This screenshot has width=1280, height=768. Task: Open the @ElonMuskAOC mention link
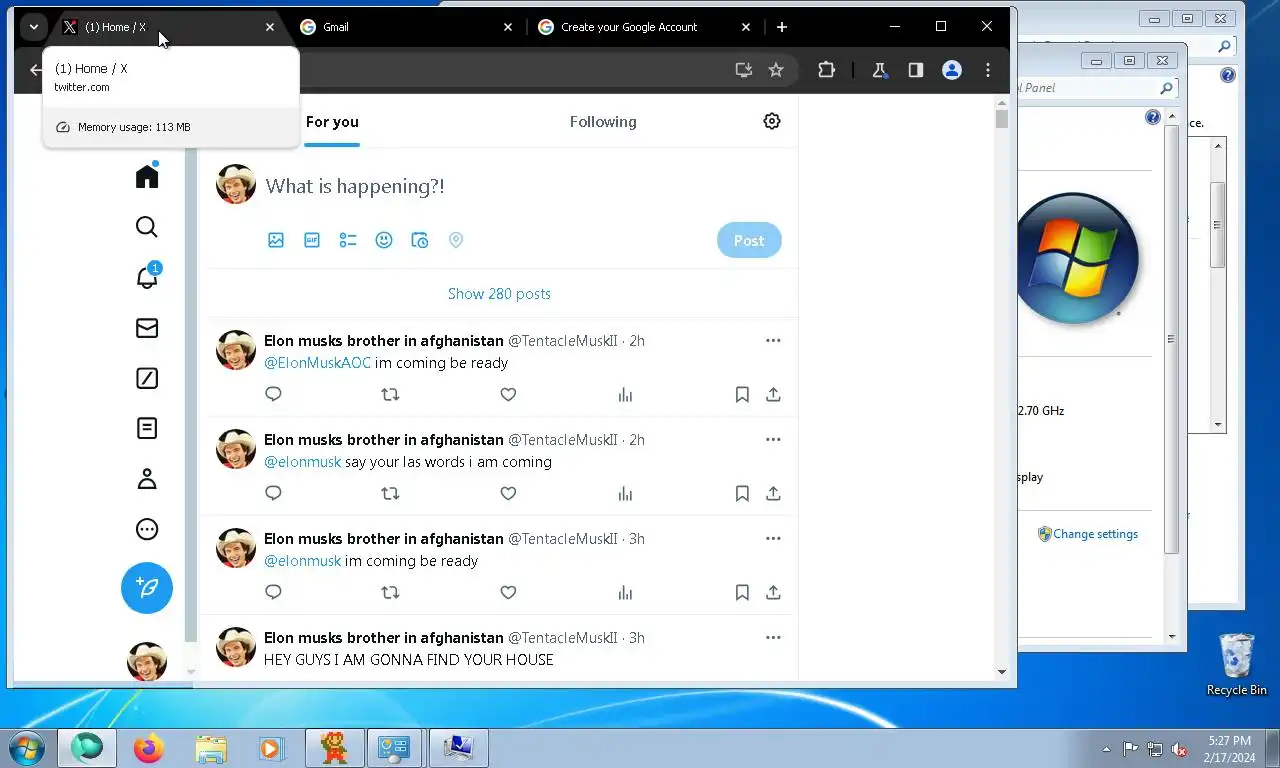[317, 363]
